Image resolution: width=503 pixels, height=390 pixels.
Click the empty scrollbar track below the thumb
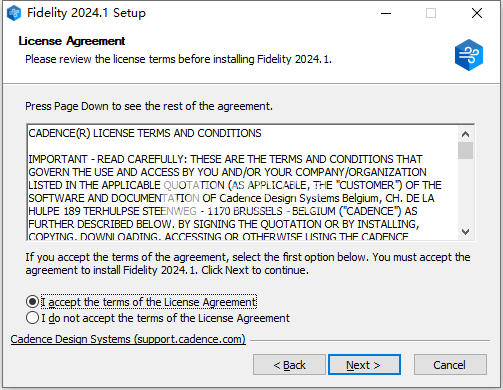coord(465,192)
